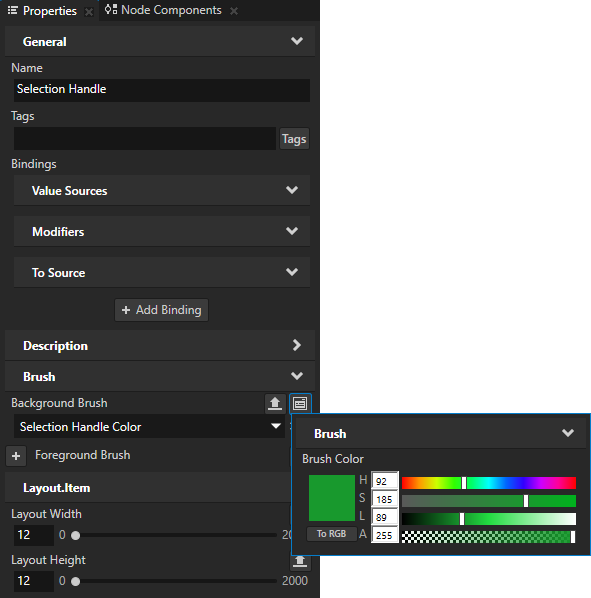Viewport: 591px width, 598px height.
Task: Switch to the Properties tab
Action: [x=50, y=11]
